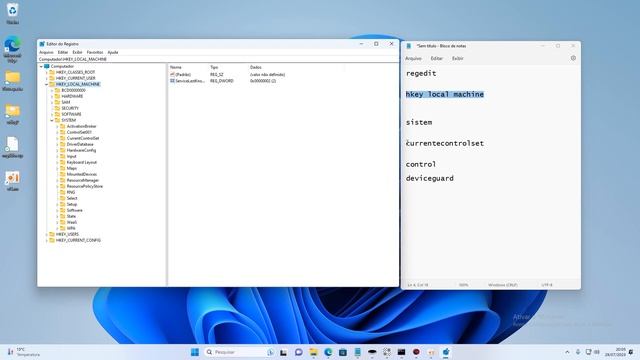
Task: Open Exibir menu in Registry Editor
Action: [77, 52]
